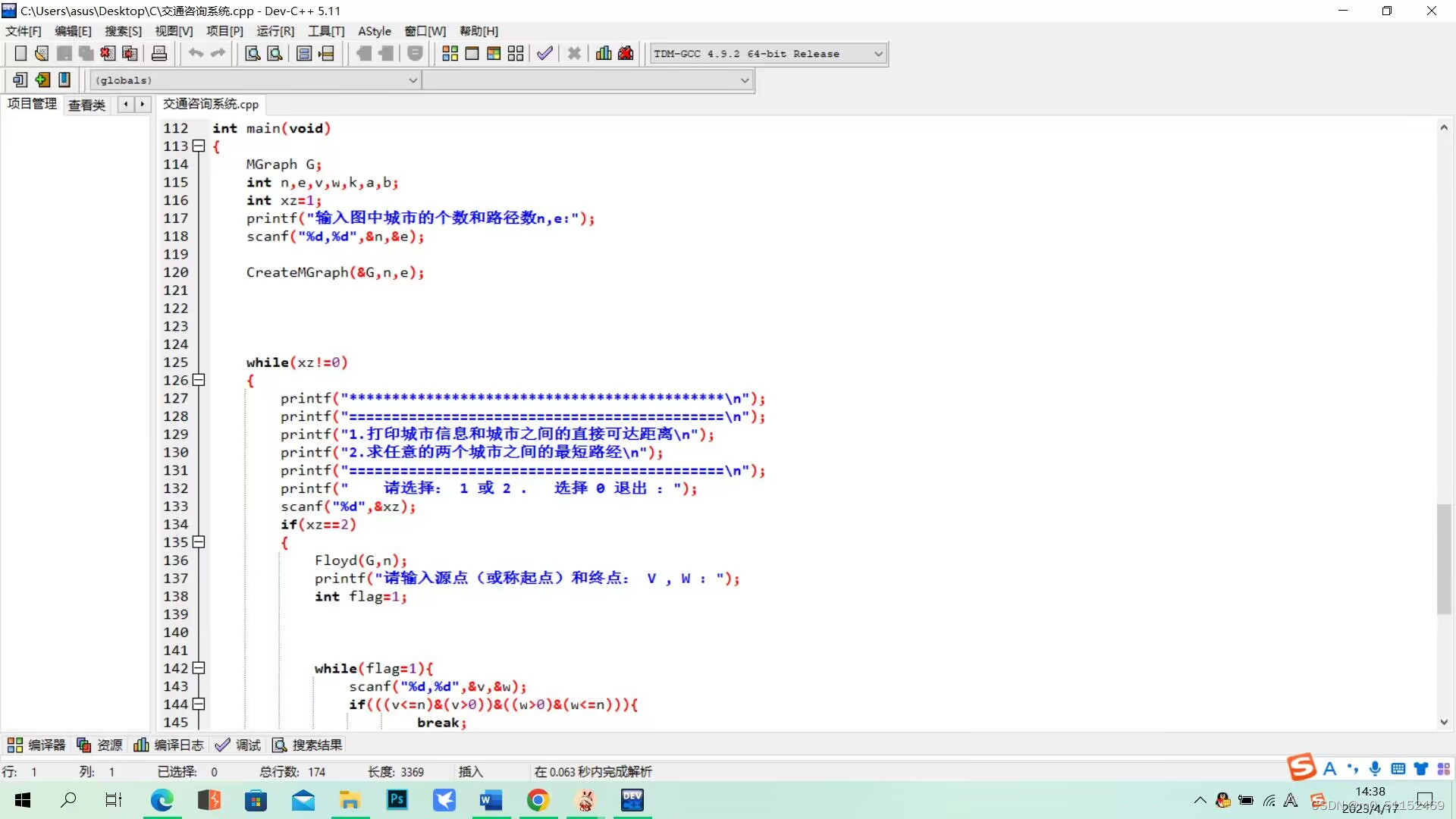Open the 视图[V] menu
The image size is (1456, 819).
coord(174,31)
